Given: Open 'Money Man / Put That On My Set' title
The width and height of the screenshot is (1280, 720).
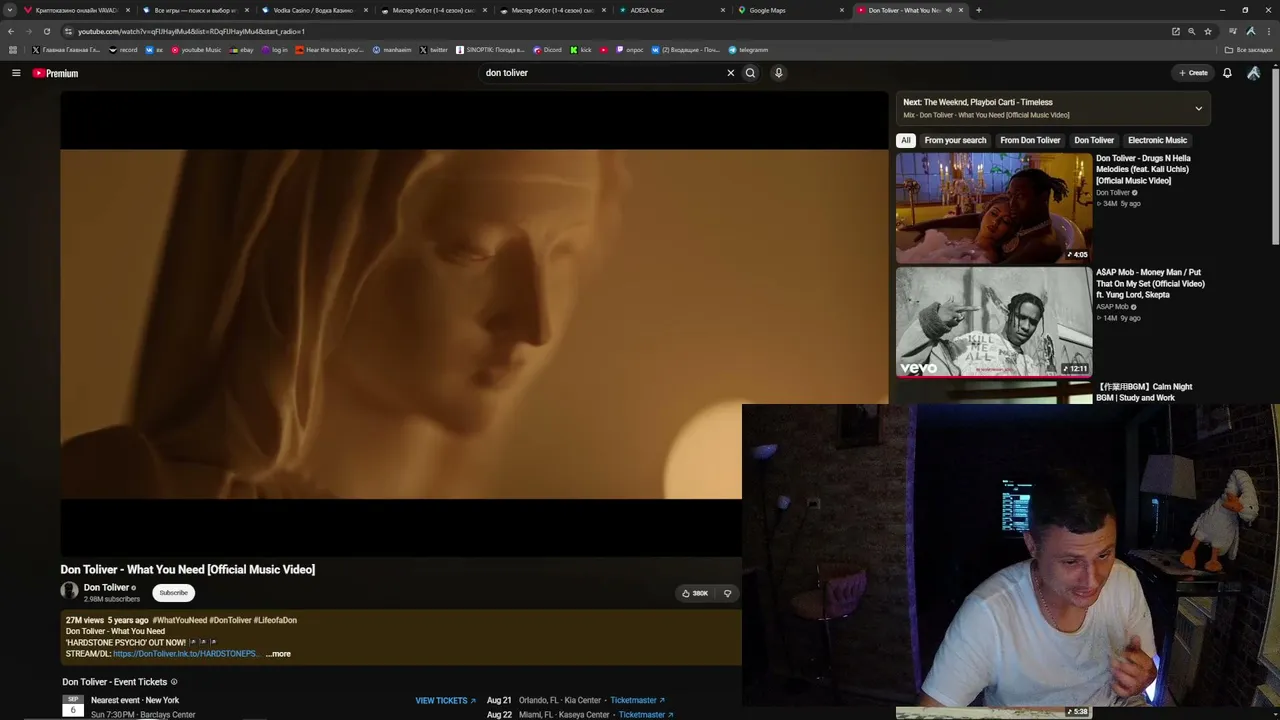Looking at the screenshot, I should [1150, 283].
